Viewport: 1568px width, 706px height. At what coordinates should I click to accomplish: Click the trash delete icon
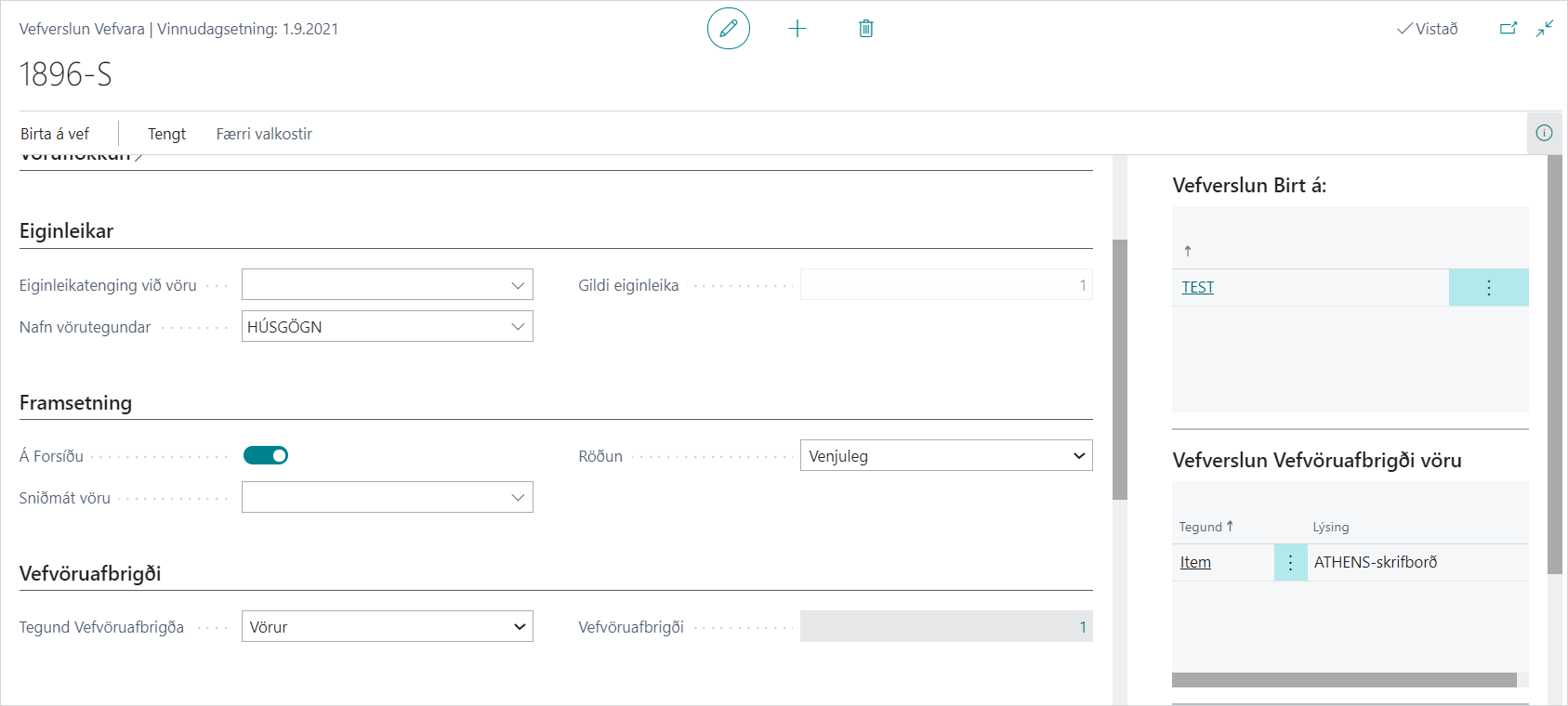865,29
